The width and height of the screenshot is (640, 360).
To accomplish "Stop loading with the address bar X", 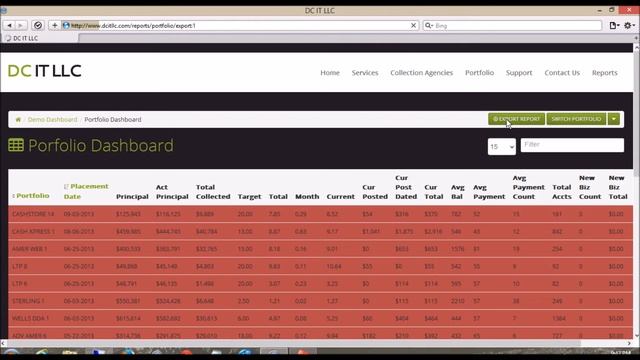I will (x=413, y=25).
